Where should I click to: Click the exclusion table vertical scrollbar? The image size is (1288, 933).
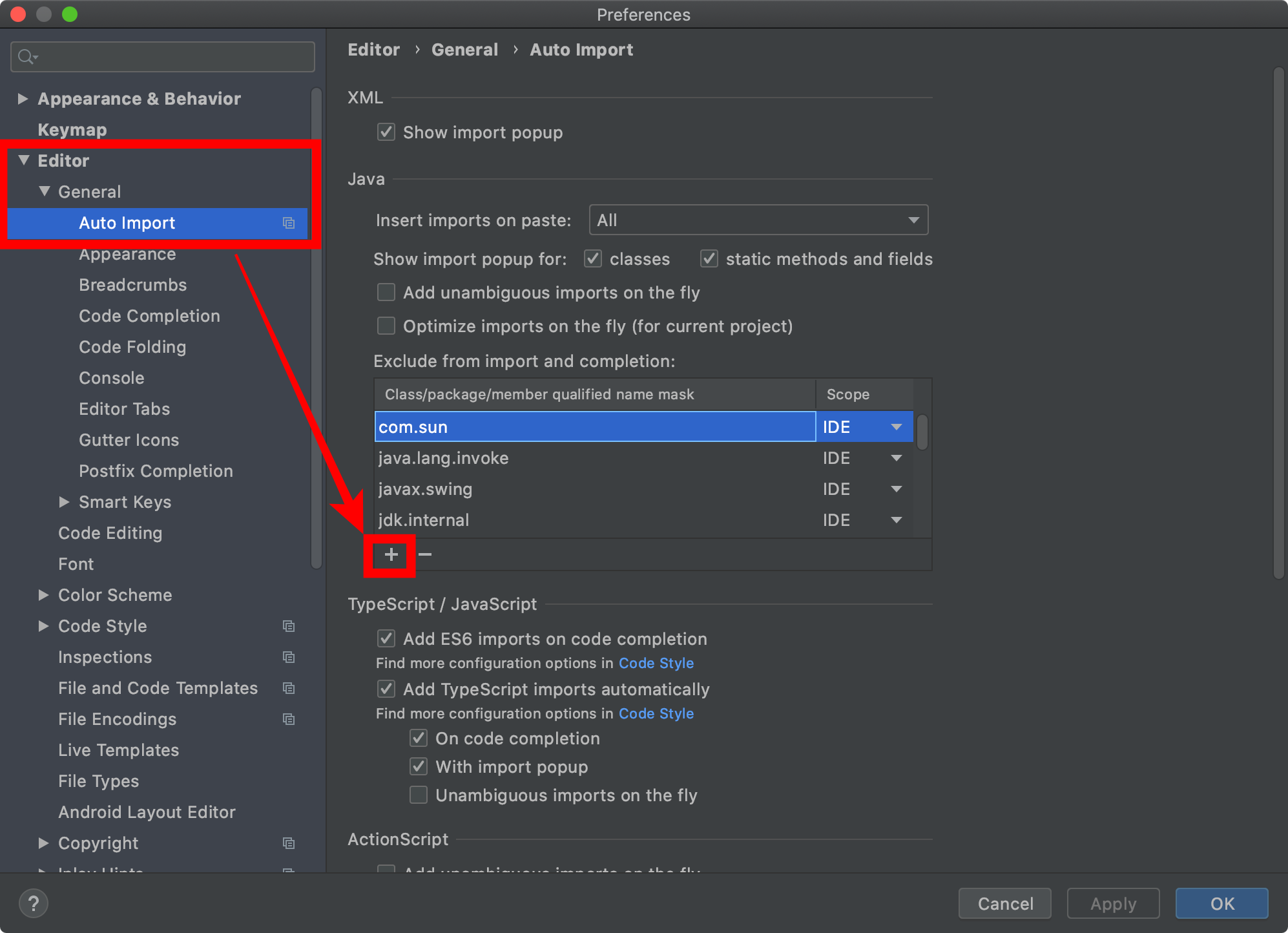click(922, 432)
